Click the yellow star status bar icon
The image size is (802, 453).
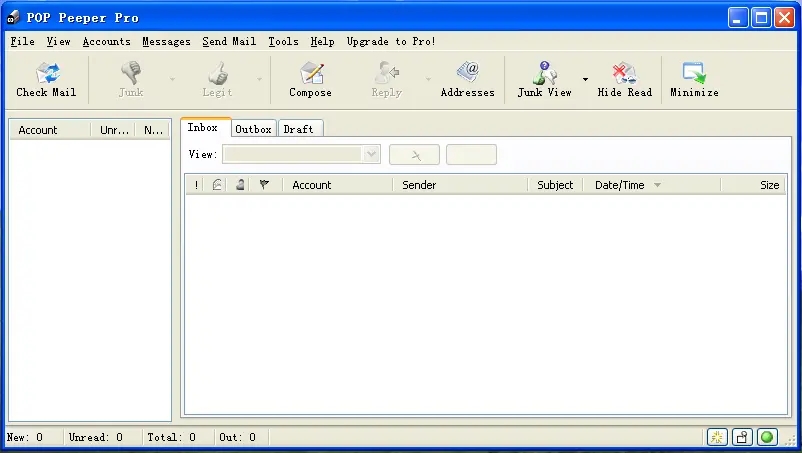click(717, 437)
